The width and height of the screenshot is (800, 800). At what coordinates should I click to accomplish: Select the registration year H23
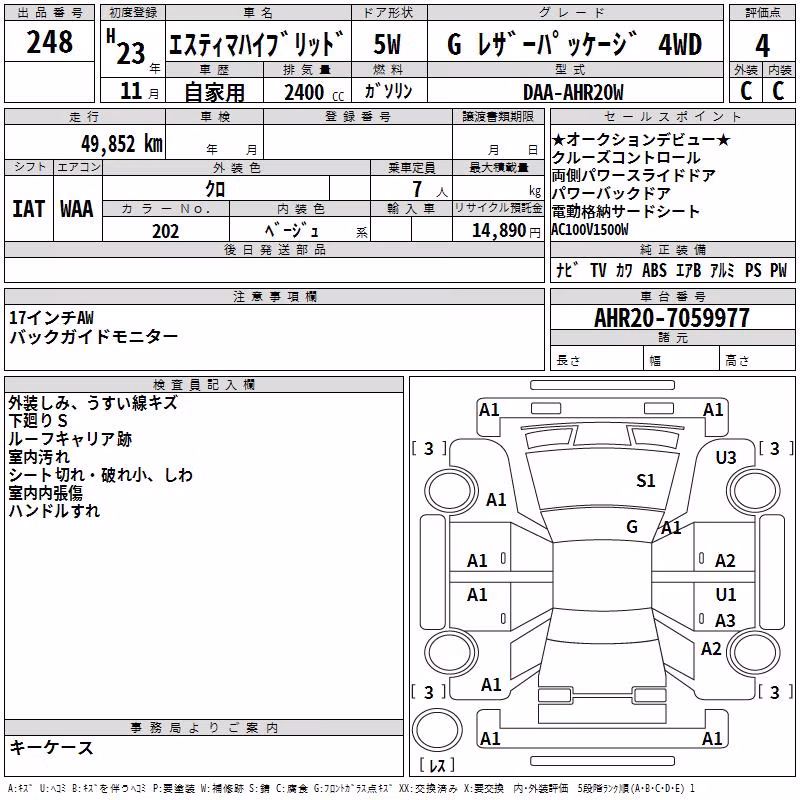[127, 48]
